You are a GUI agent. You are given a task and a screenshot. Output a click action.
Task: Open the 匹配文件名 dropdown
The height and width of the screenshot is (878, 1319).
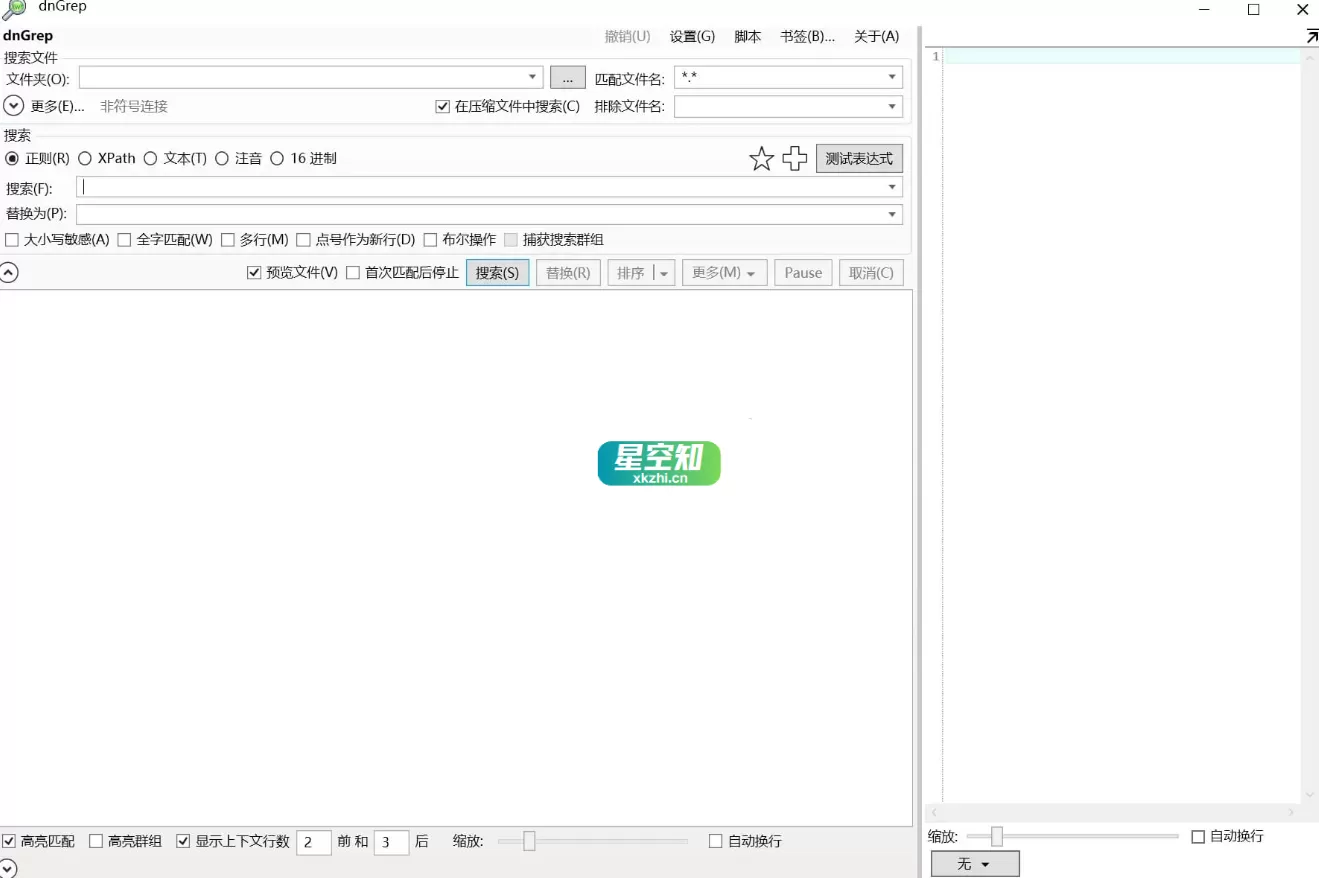point(889,77)
